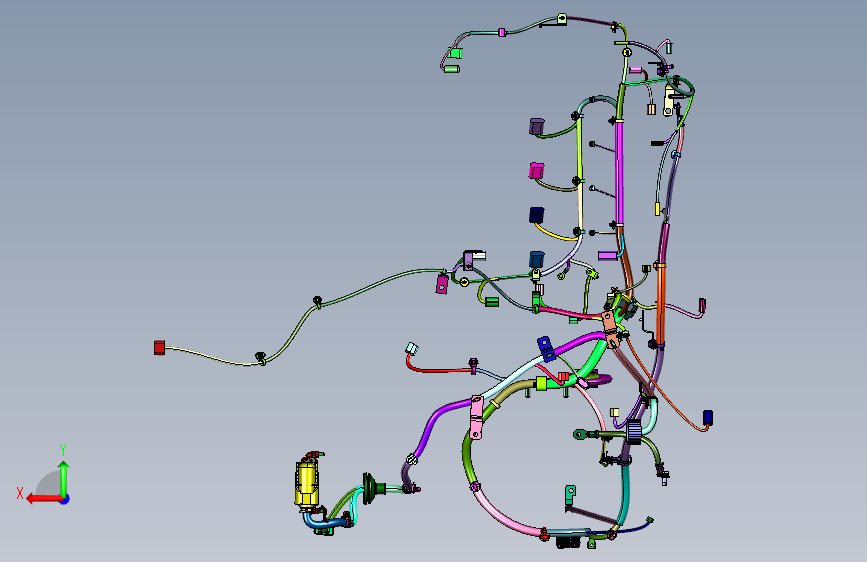Select the yellow cylindrical component
Viewport: 867px width, 562px height.
[307, 483]
